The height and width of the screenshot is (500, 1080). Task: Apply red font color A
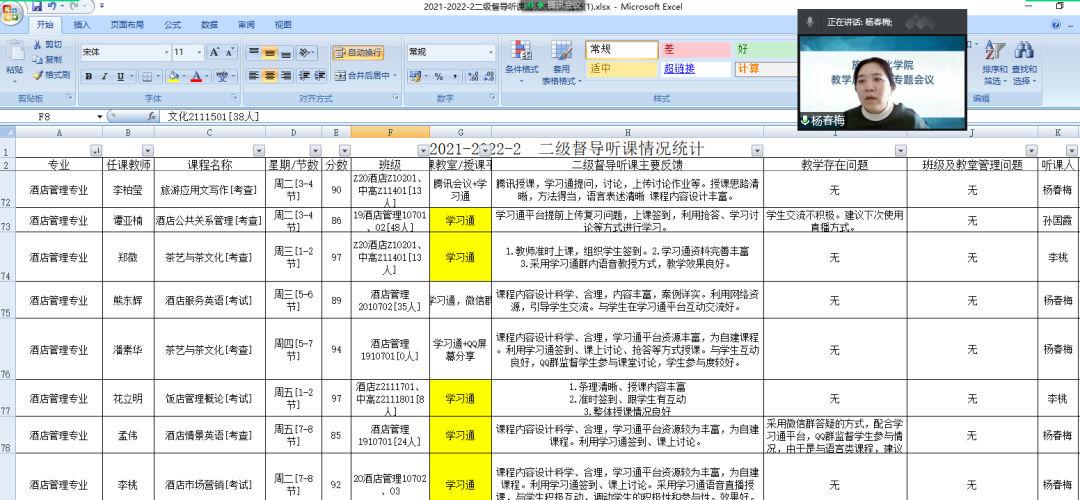196,76
